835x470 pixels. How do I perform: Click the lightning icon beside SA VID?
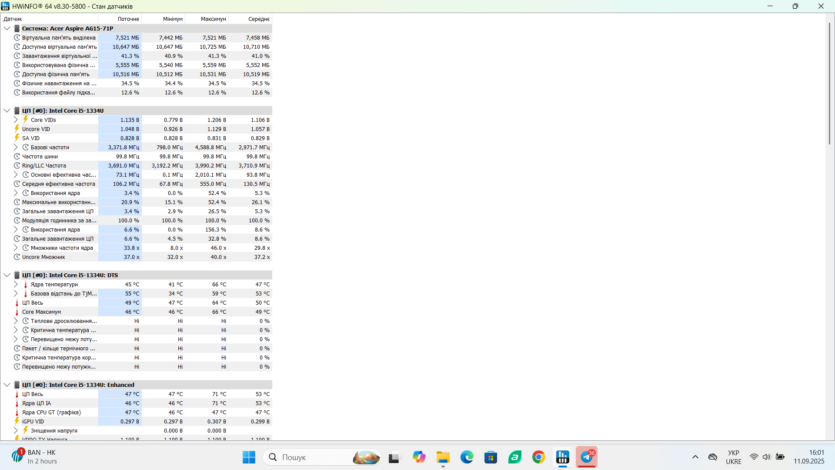[17, 138]
